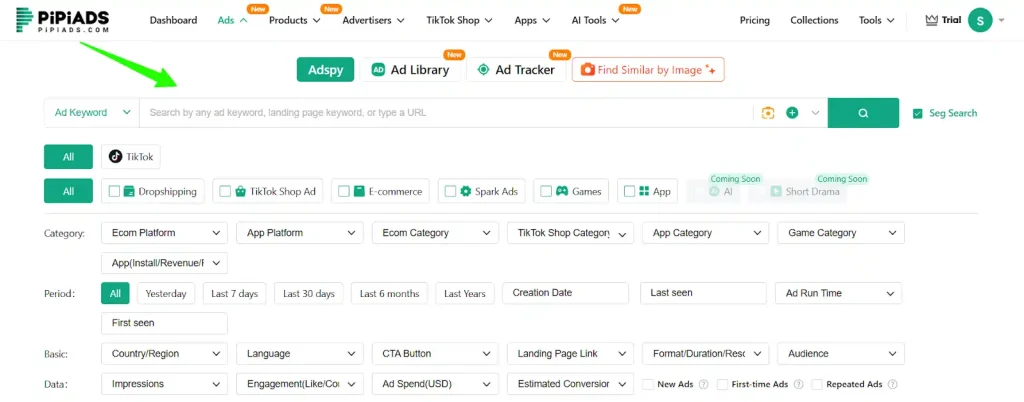Image resolution: width=1024 pixels, height=402 pixels.
Task: Select the TikTok platform button
Action: pyautogui.click(x=131, y=157)
